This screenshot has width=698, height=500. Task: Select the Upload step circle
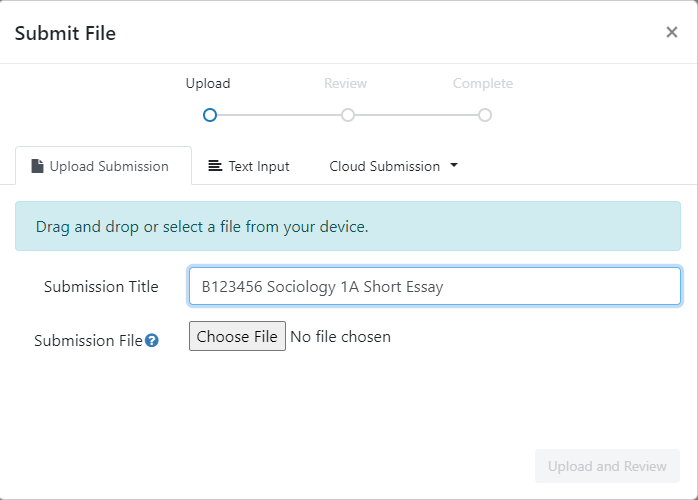click(209, 115)
